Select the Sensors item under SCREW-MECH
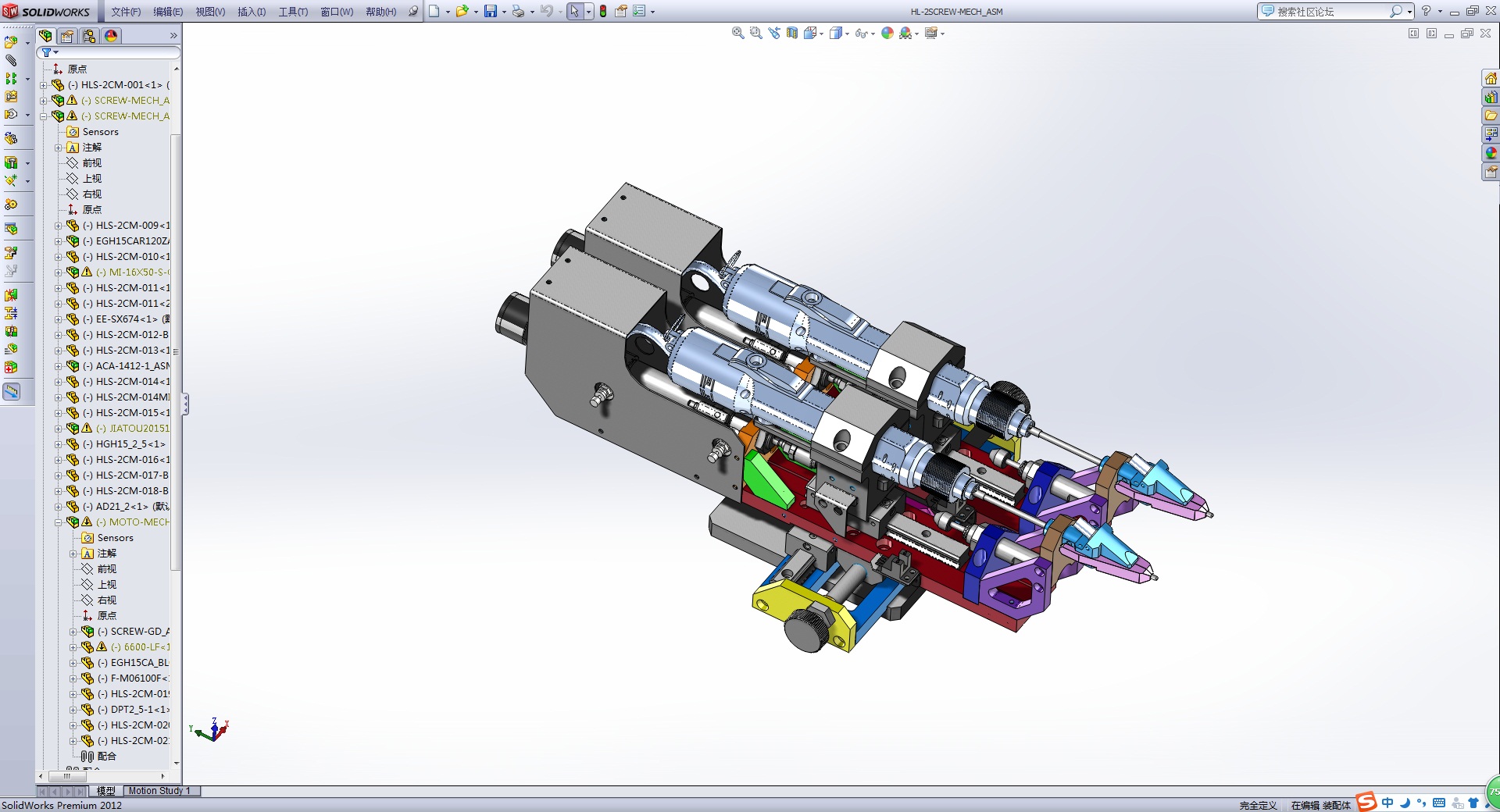1500x812 pixels. pyautogui.click(x=100, y=132)
